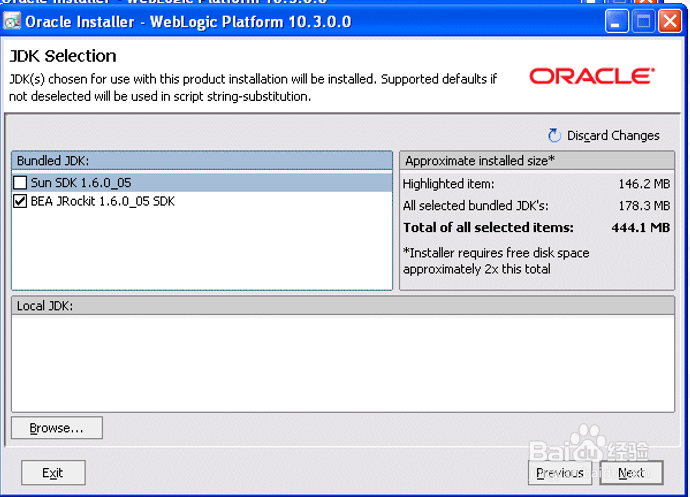
Task: Click the Approximate installed size* header
Action: pyautogui.click(x=536, y=161)
